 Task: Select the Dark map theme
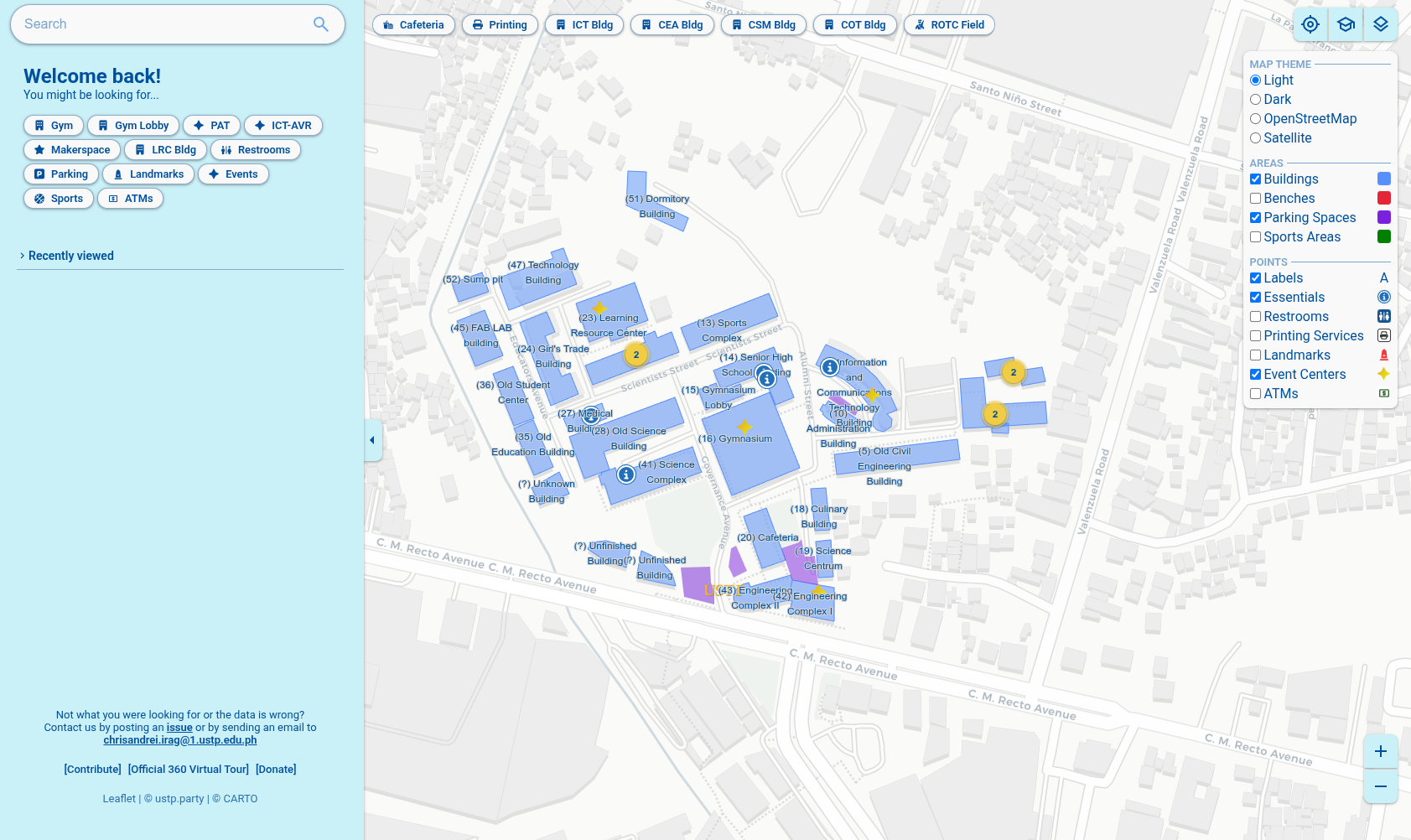coord(1255,100)
